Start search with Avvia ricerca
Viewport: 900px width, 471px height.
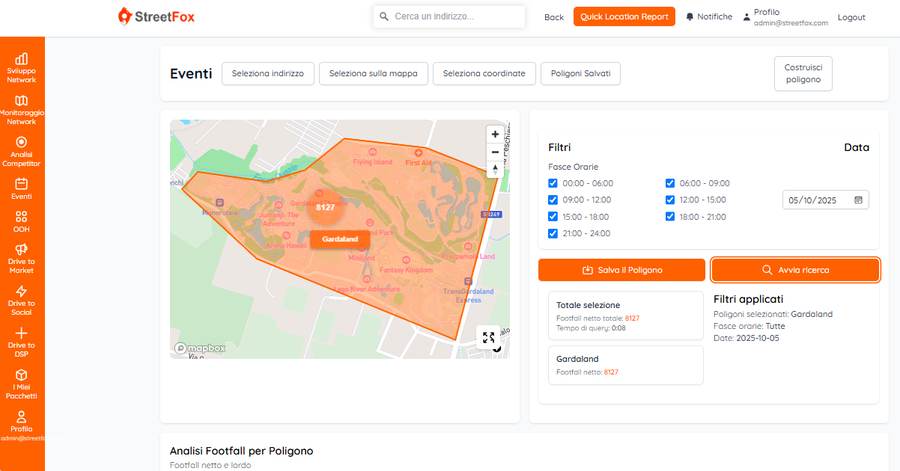795,270
